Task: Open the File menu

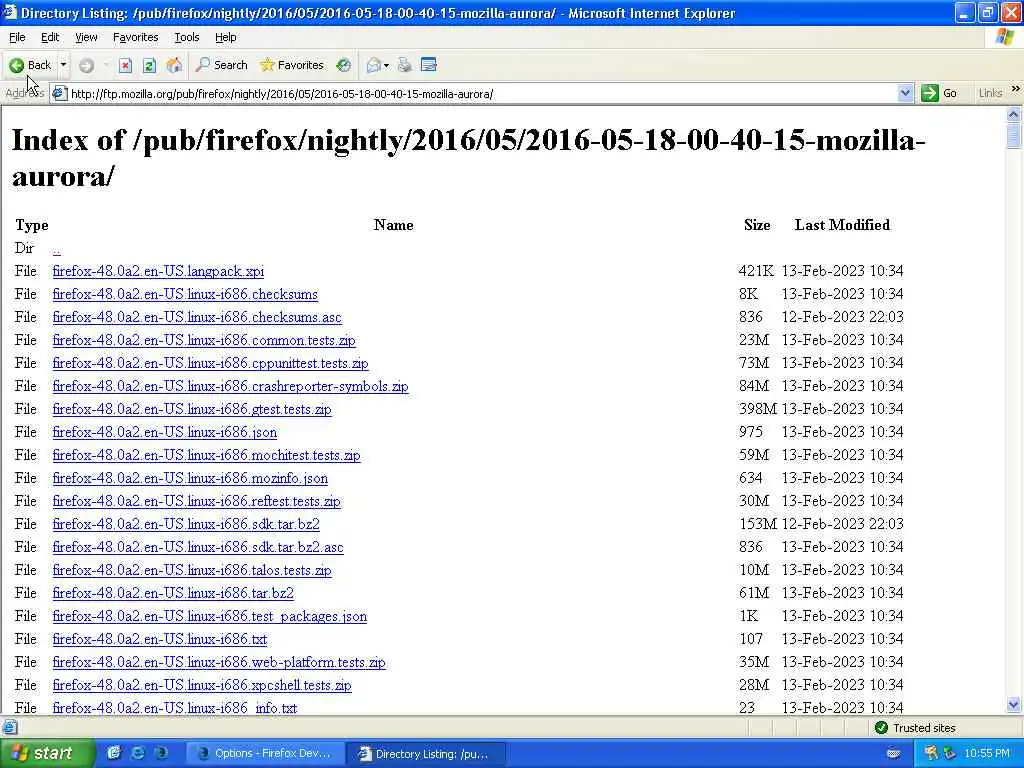Action: coord(18,37)
